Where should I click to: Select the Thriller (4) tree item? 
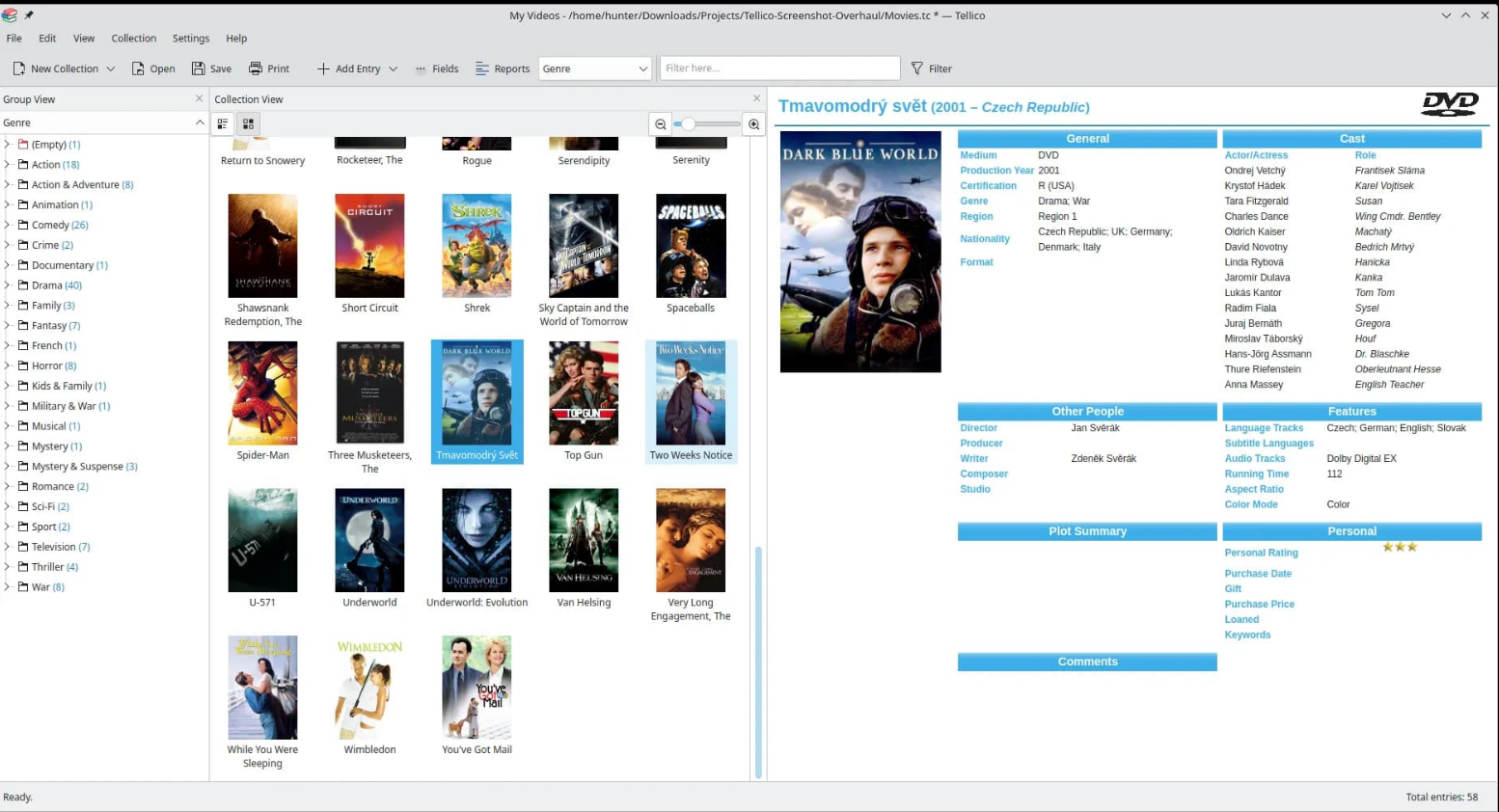(x=55, y=567)
